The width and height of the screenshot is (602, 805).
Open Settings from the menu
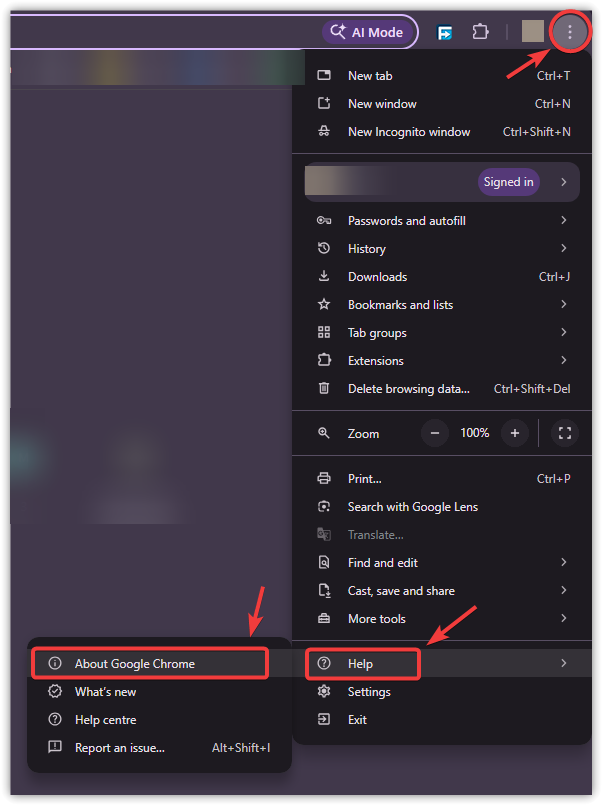369,691
